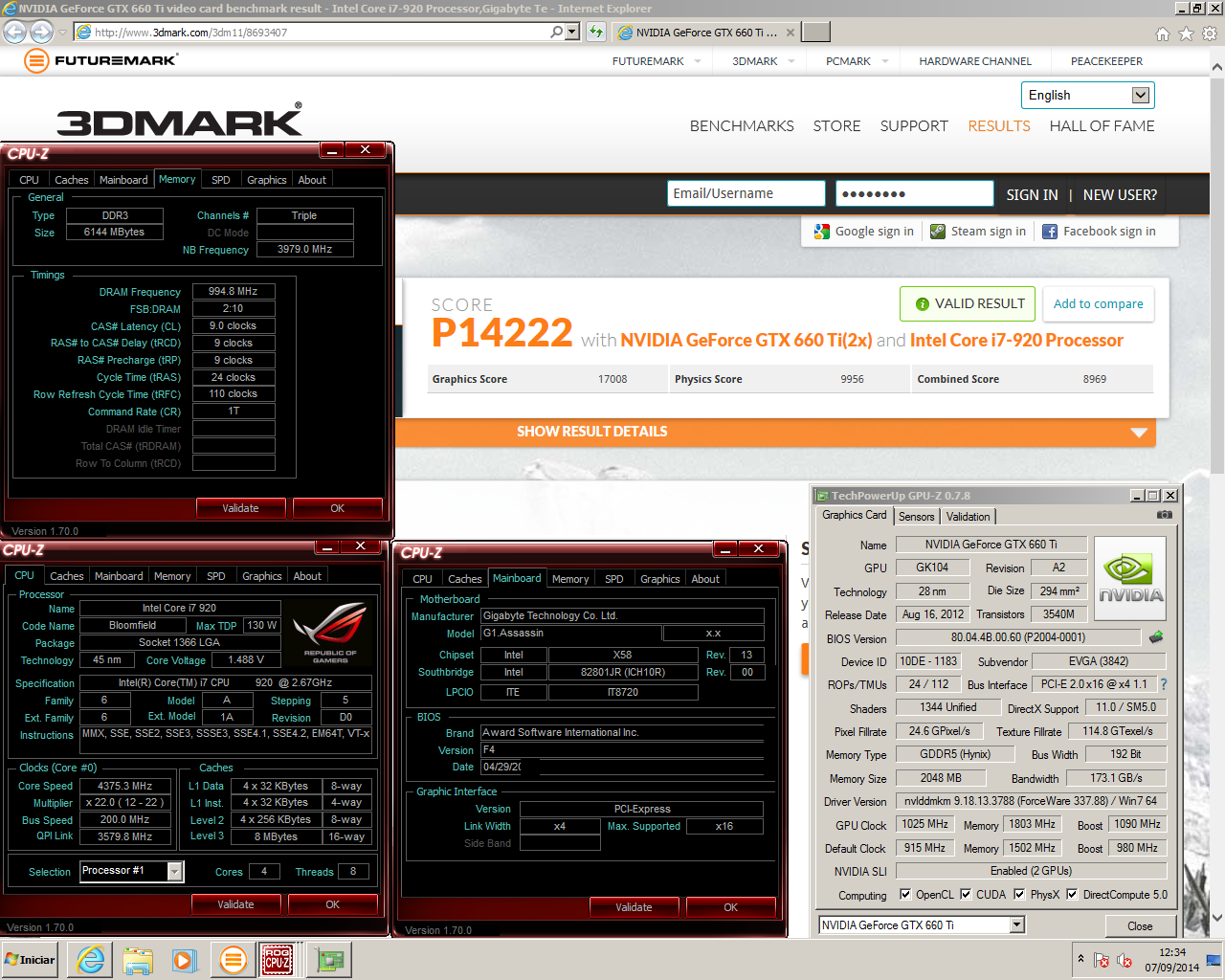This screenshot has height=980, width=1225.
Task: Save BIOS using GPU-Z chip icon
Action: (1156, 637)
